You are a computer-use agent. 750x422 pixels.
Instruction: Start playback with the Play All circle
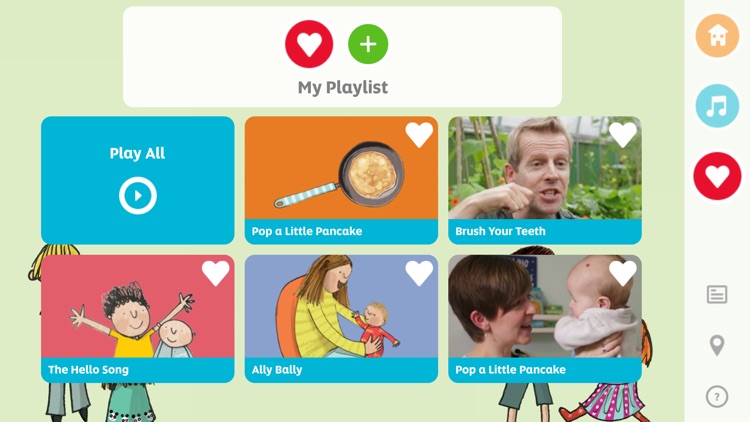(x=138, y=196)
